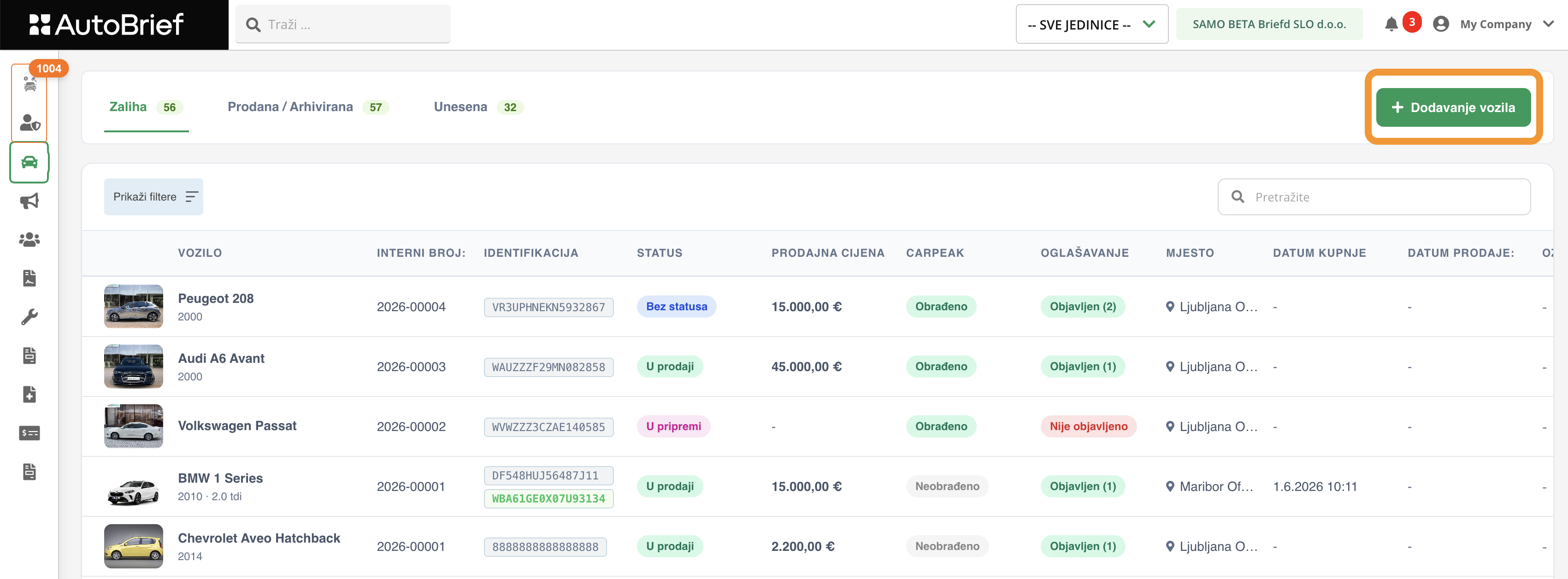Image resolution: width=1568 pixels, height=579 pixels.
Task: Open the yellow Chevrolet Aveo thumbnail photo
Action: [x=133, y=546]
